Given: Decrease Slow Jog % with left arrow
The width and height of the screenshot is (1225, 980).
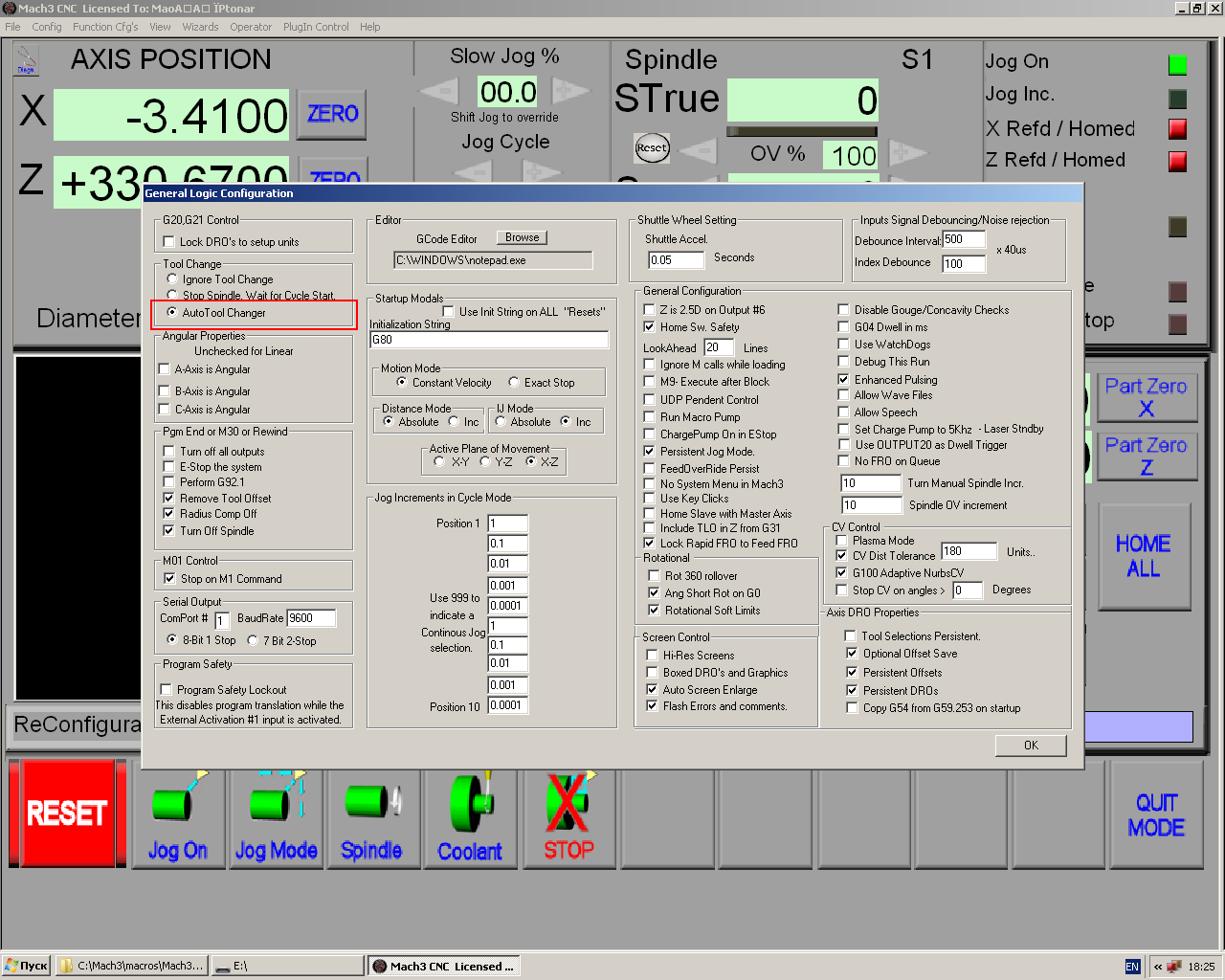Looking at the screenshot, I should tap(439, 92).
